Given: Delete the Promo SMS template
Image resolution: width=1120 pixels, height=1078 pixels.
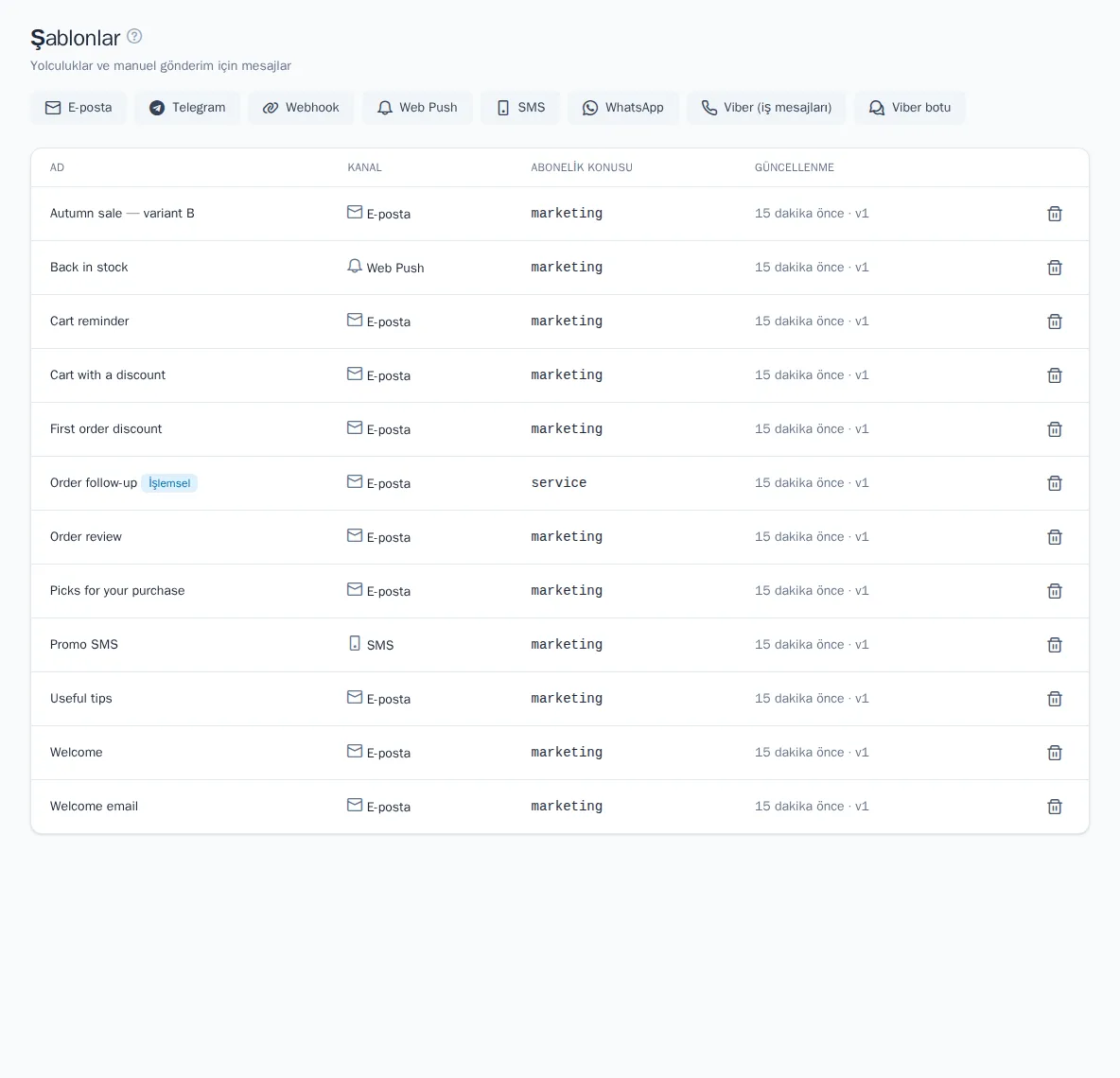Looking at the screenshot, I should click(x=1055, y=645).
